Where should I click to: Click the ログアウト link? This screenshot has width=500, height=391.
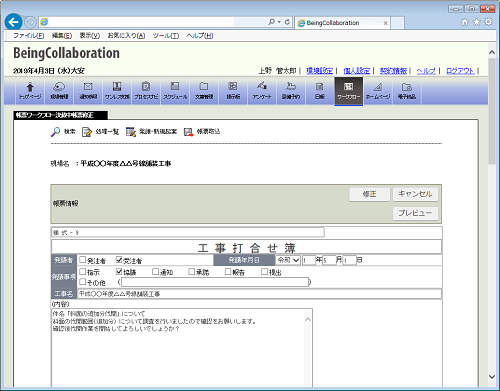[460, 71]
